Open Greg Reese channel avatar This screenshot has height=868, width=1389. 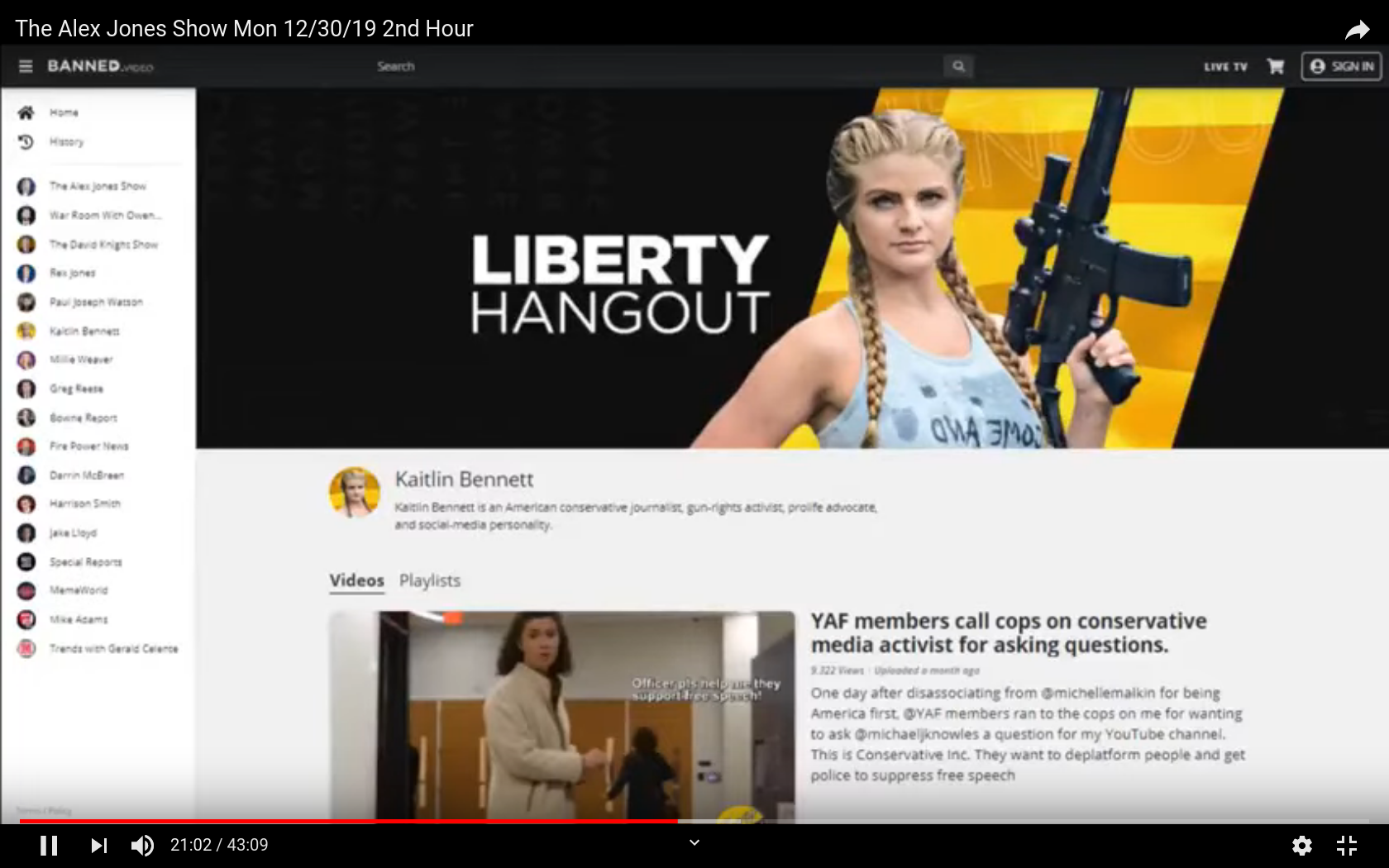click(x=26, y=389)
